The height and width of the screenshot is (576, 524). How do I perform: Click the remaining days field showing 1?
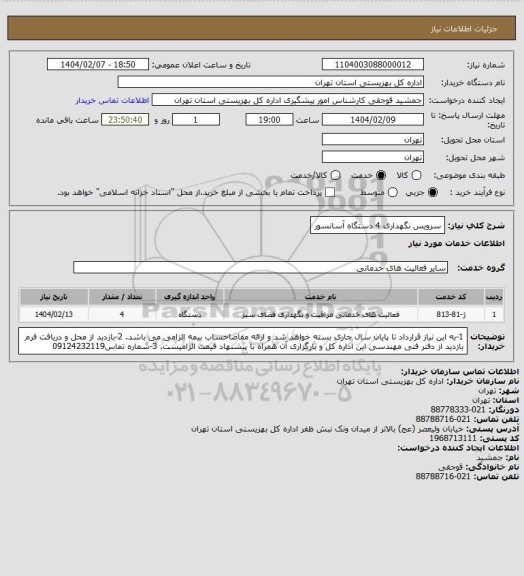pyautogui.click(x=196, y=120)
